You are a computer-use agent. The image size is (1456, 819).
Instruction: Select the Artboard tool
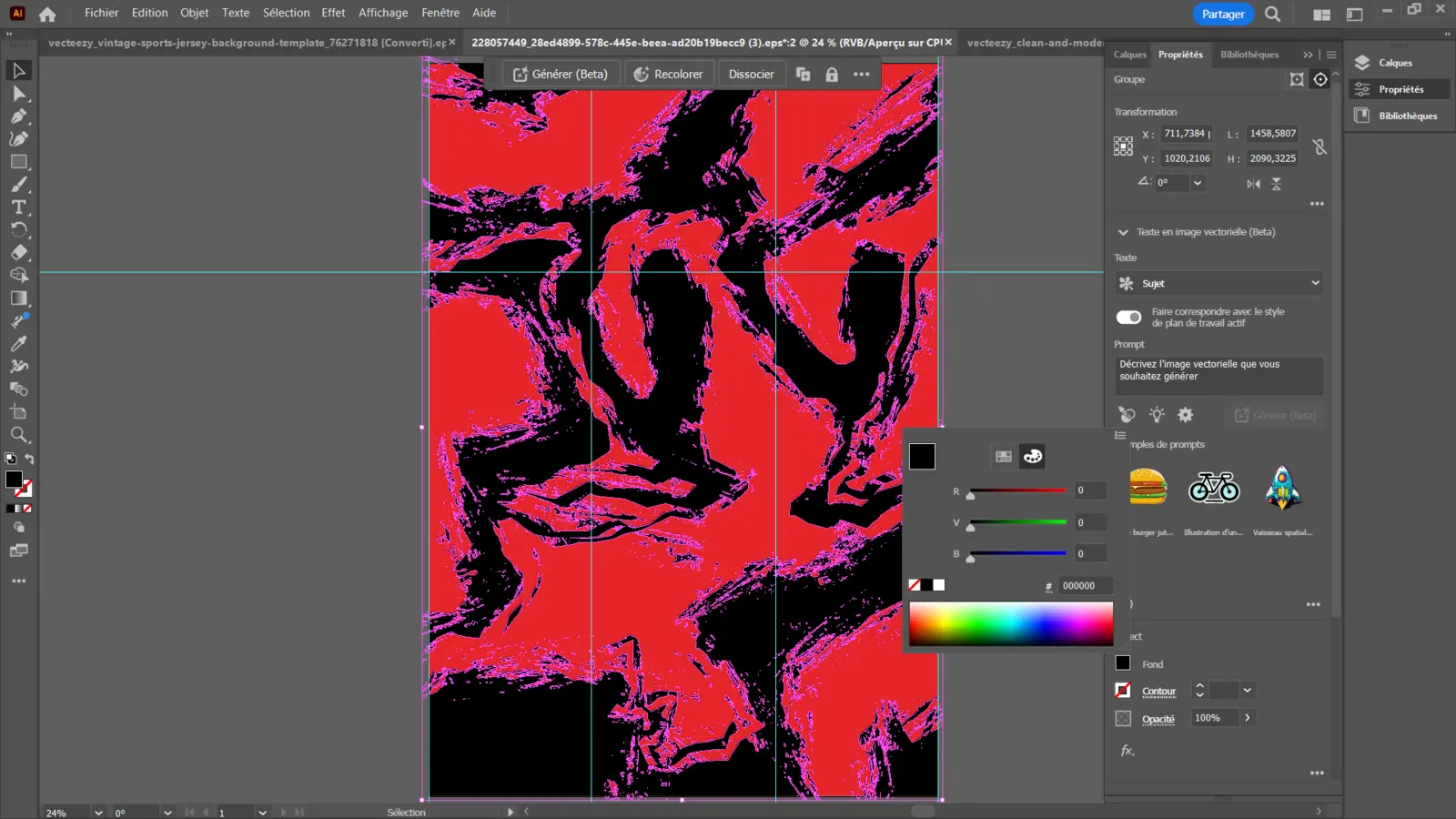(18, 412)
